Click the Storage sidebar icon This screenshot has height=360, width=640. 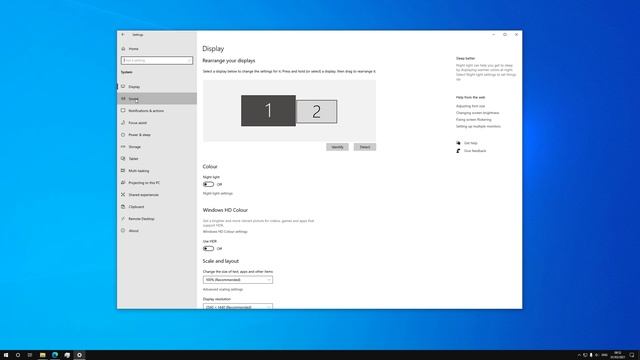[x=123, y=147]
